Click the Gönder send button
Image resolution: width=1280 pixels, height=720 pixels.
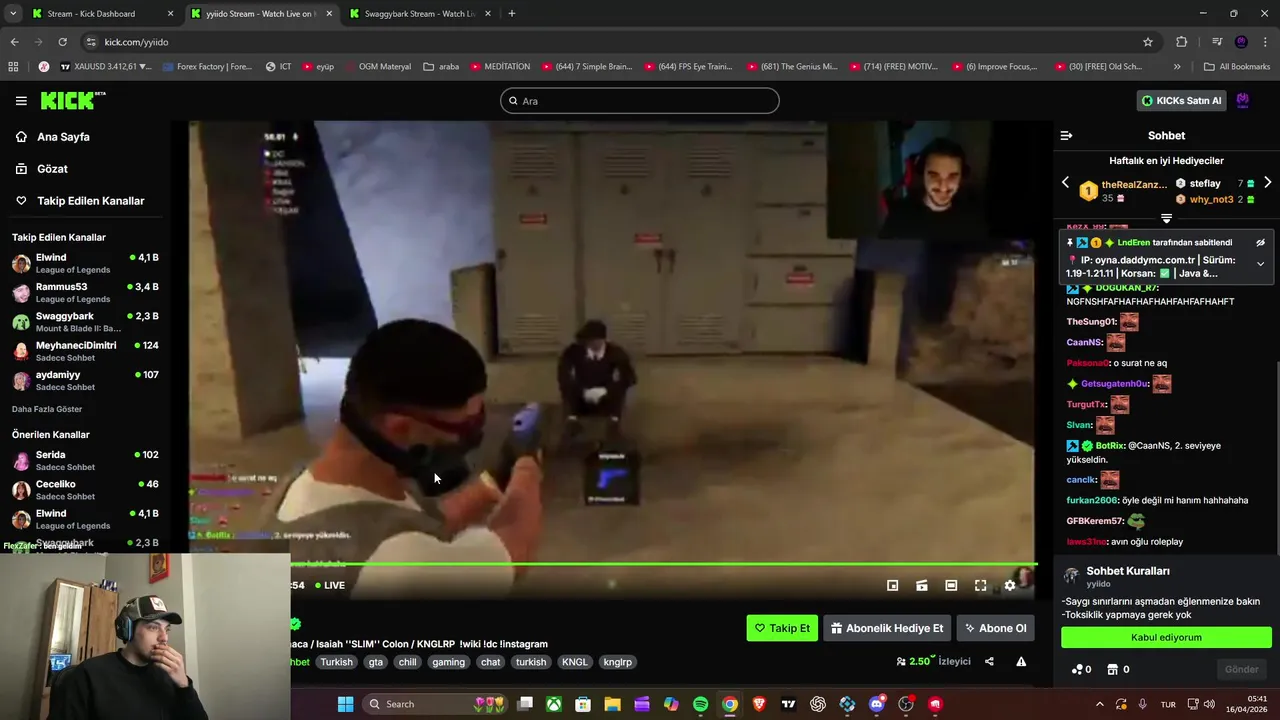point(1242,669)
